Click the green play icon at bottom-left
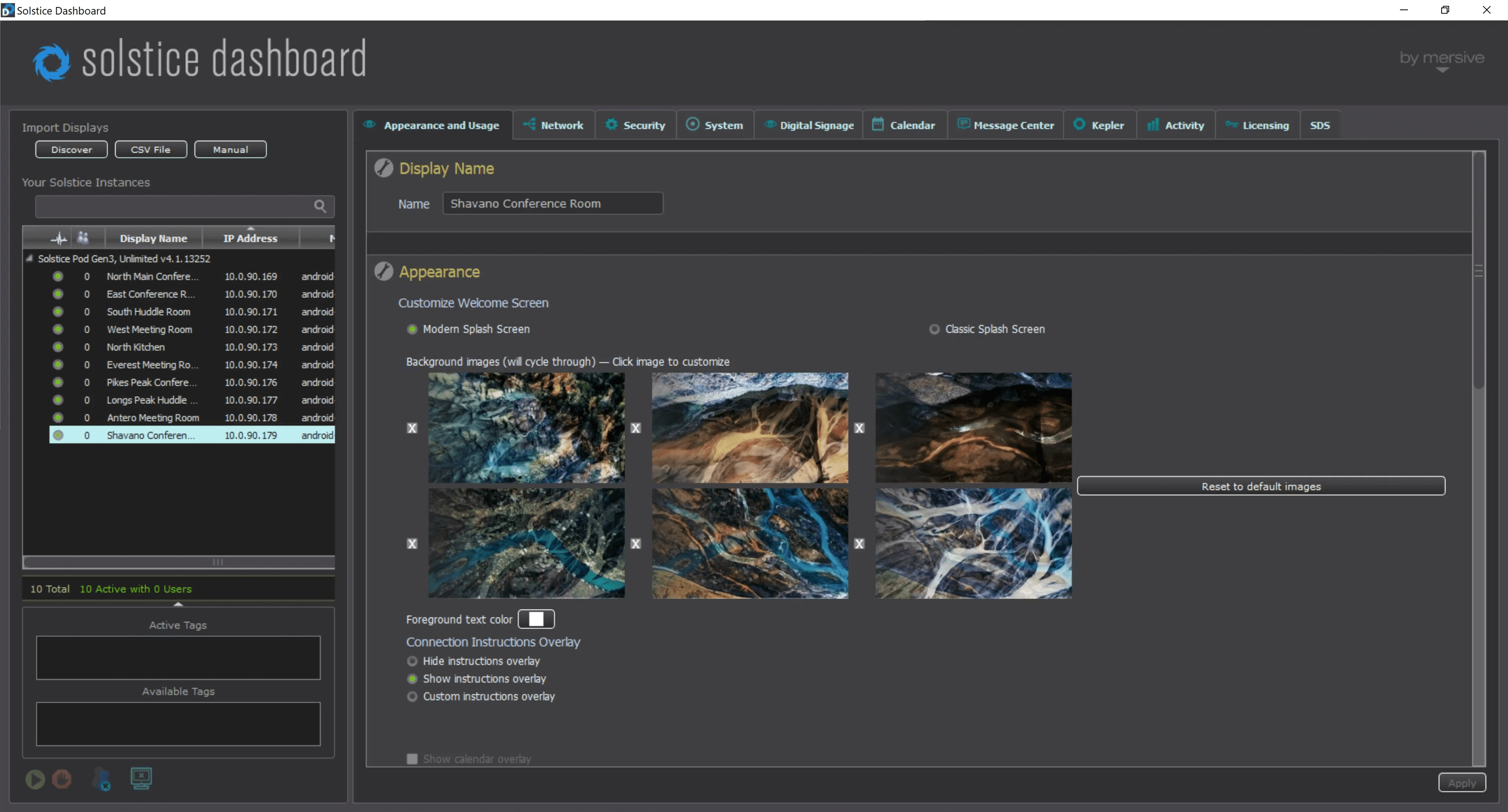Screen dimensions: 1508x812 click(x=35, y=779)
